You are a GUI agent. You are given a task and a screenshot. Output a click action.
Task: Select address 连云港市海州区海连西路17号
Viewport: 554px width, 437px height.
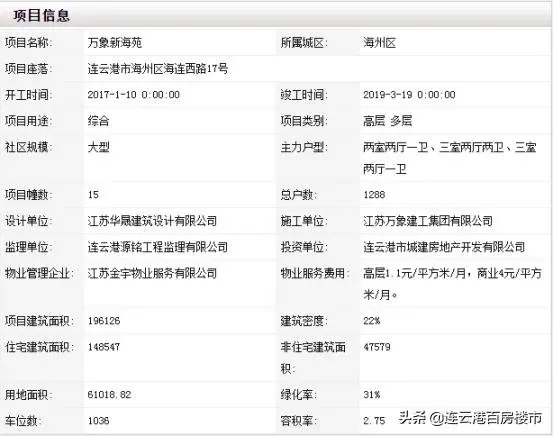pos(158,69)
